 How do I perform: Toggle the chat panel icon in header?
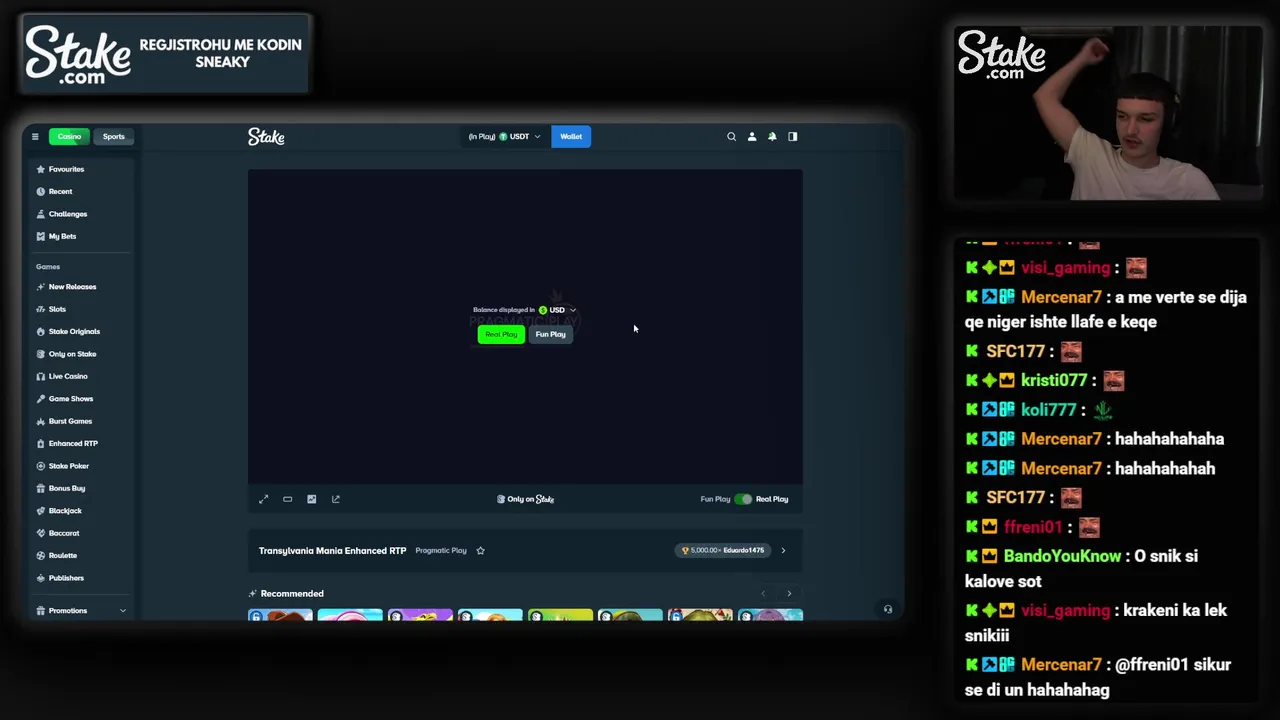pyautogui.click(x=793, y=137)
